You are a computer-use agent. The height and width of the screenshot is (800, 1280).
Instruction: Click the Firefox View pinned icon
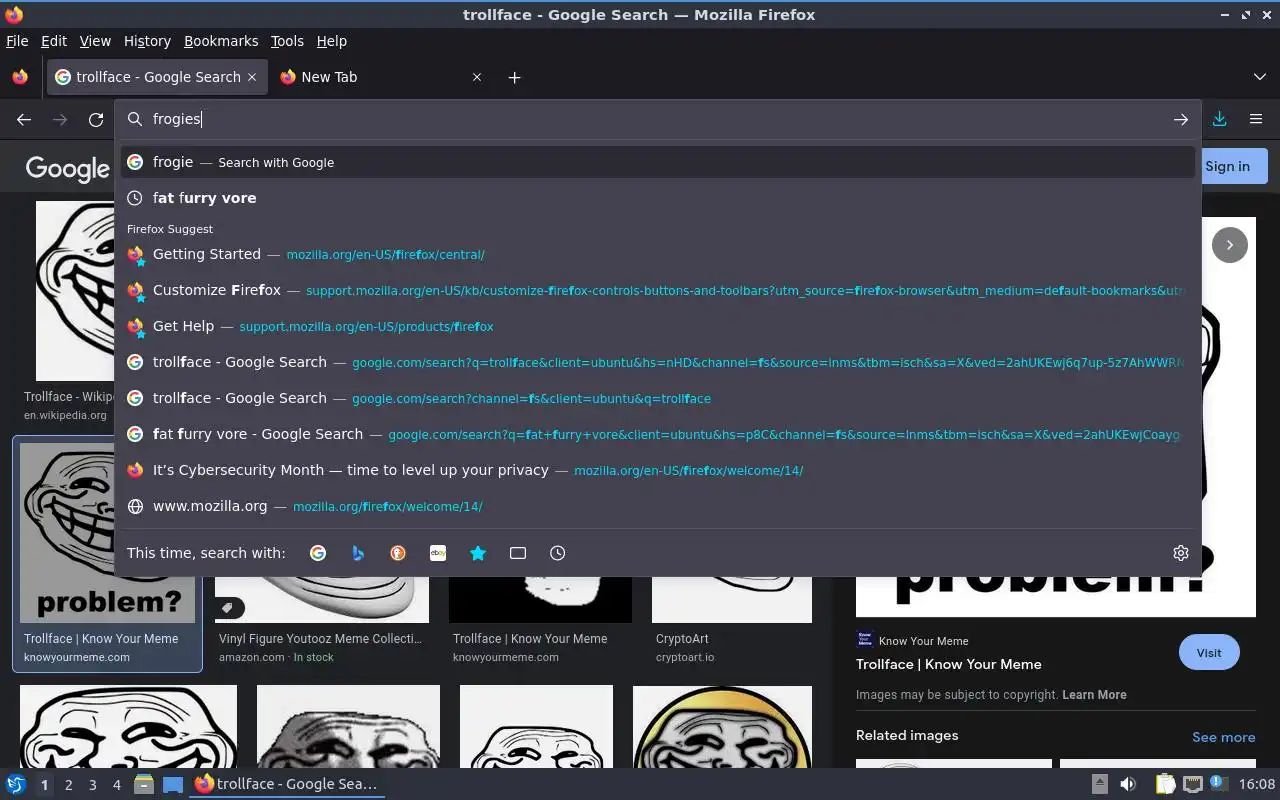(x=20, y=77)
